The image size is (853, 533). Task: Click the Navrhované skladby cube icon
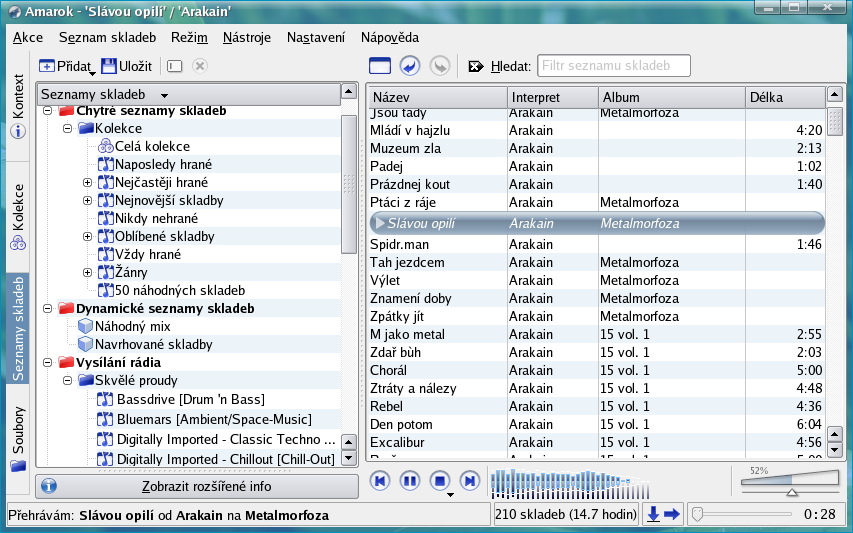[x=85, y=344]
